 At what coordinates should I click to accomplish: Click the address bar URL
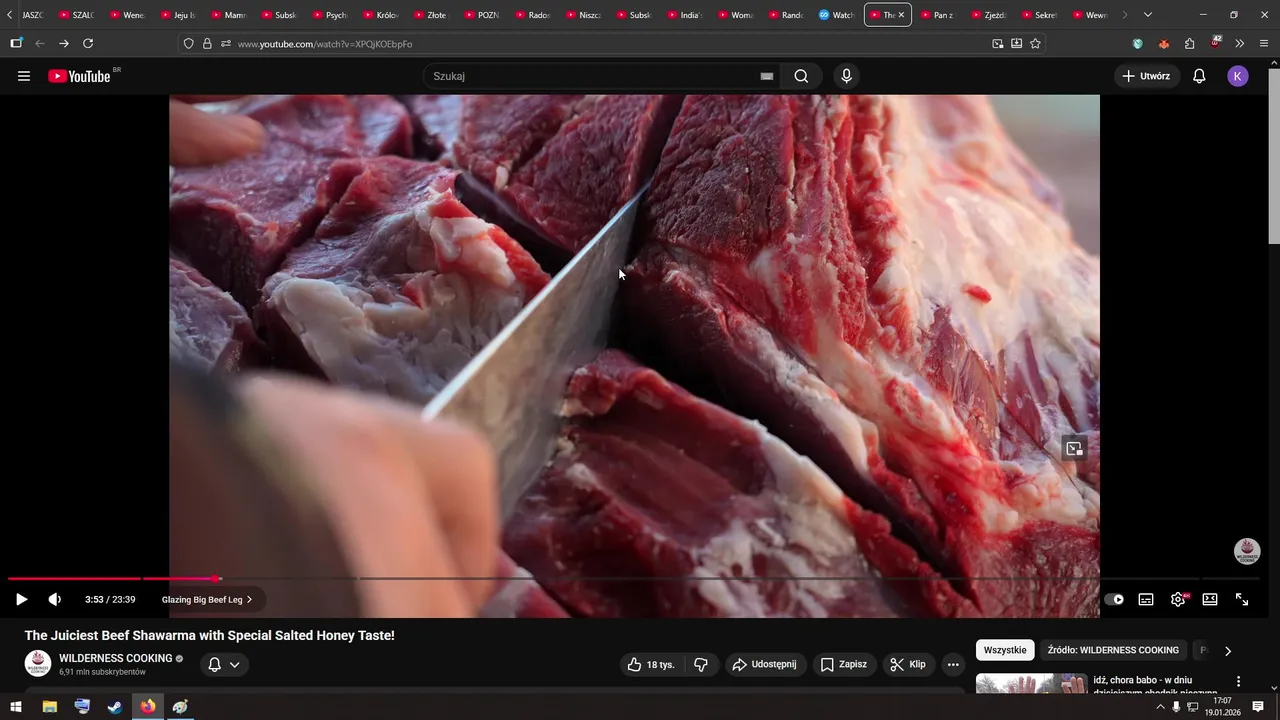point(325,44)
